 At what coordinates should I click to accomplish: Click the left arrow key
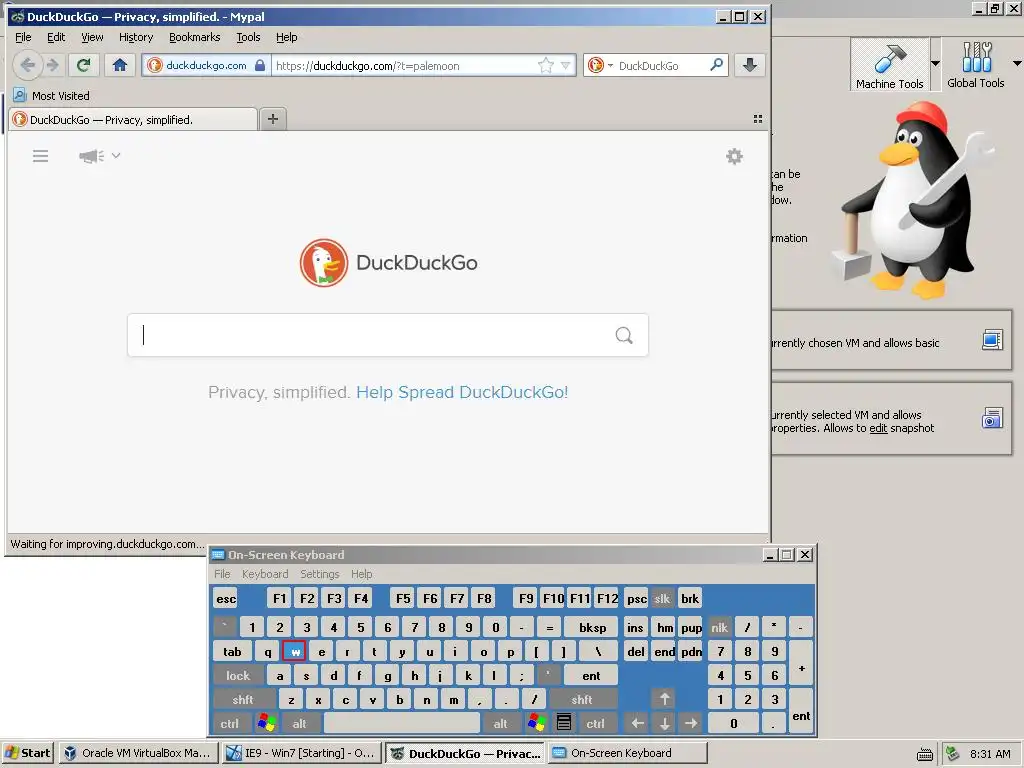click(637, 724)
